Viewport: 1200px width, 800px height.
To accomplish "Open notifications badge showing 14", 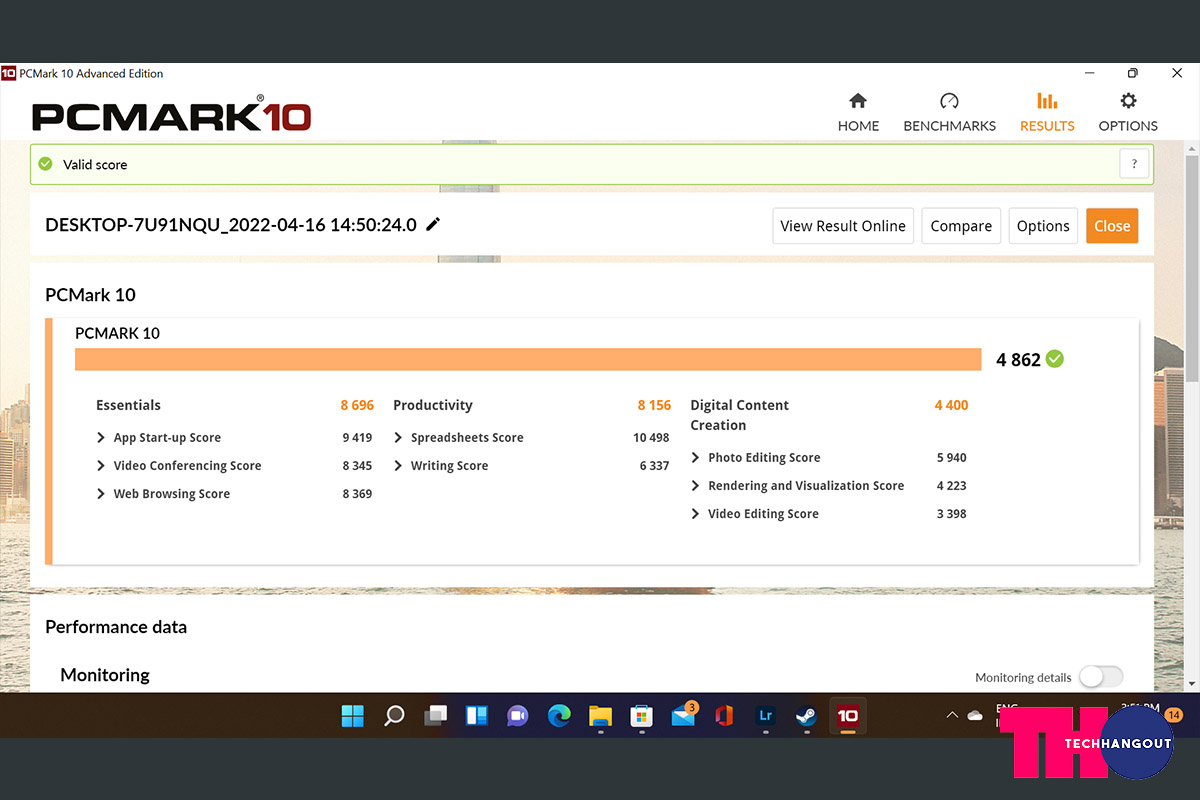I will pos(1174,715).
